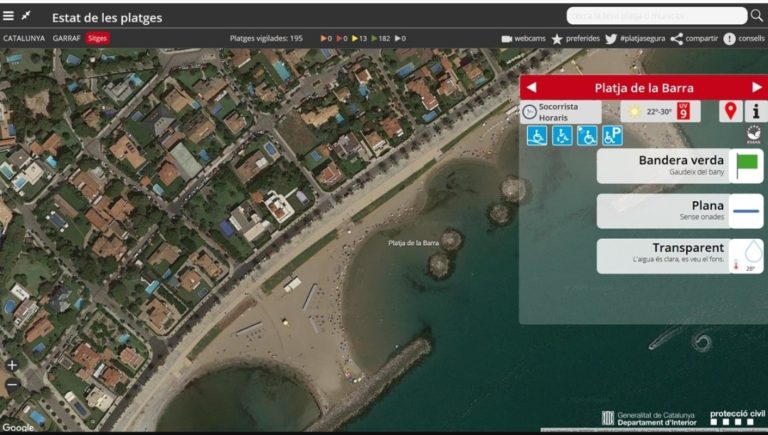768x435 pixels.
Task: Select GARRAF in the breadcrumb
Action: pos(67,38)
